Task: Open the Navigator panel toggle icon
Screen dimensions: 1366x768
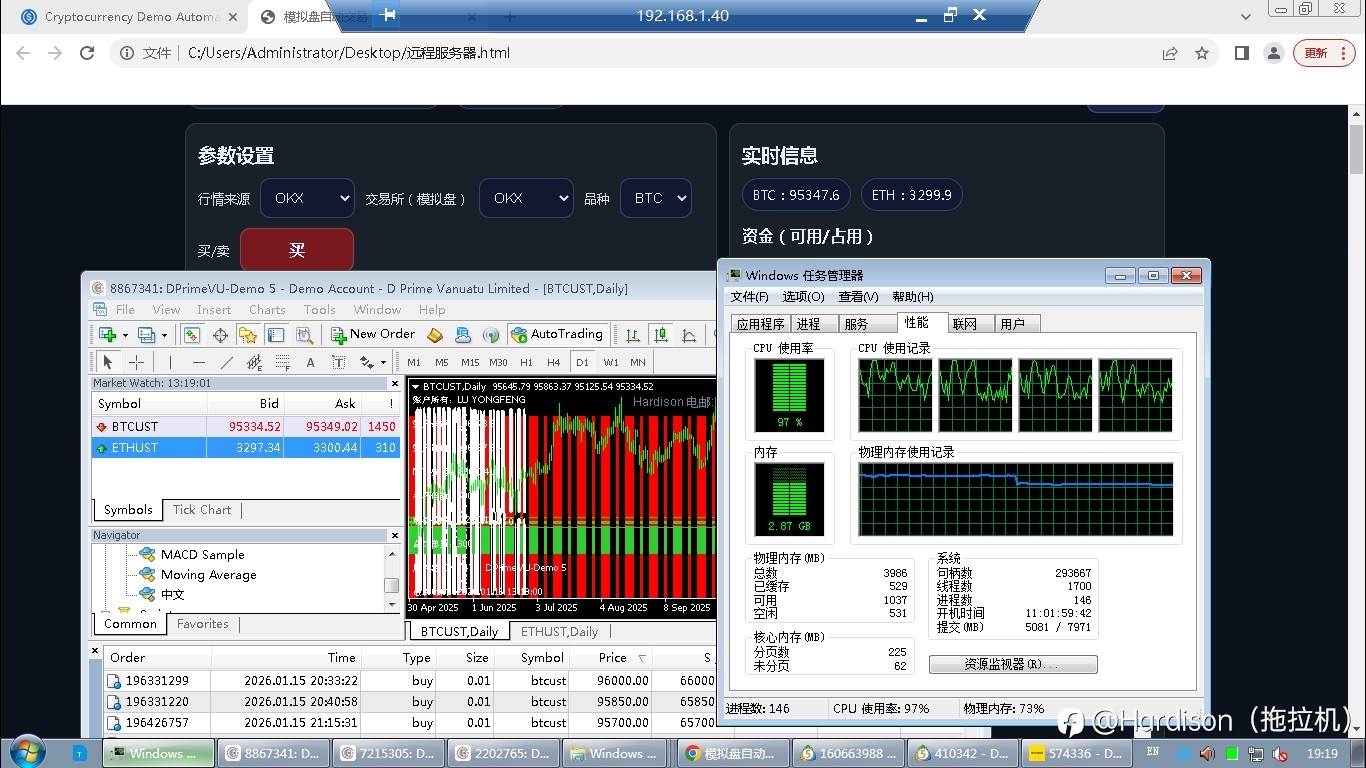Action: point(248,334)
